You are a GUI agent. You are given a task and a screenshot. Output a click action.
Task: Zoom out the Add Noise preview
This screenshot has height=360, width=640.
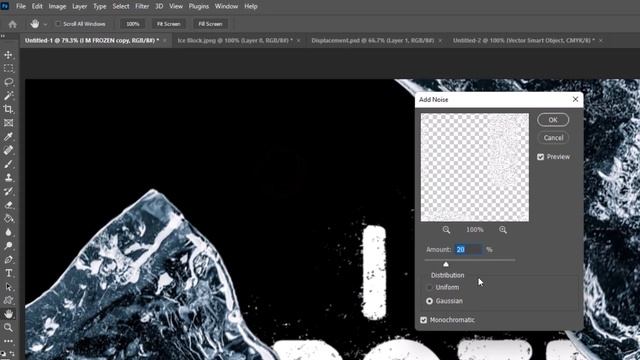(446, 230)
